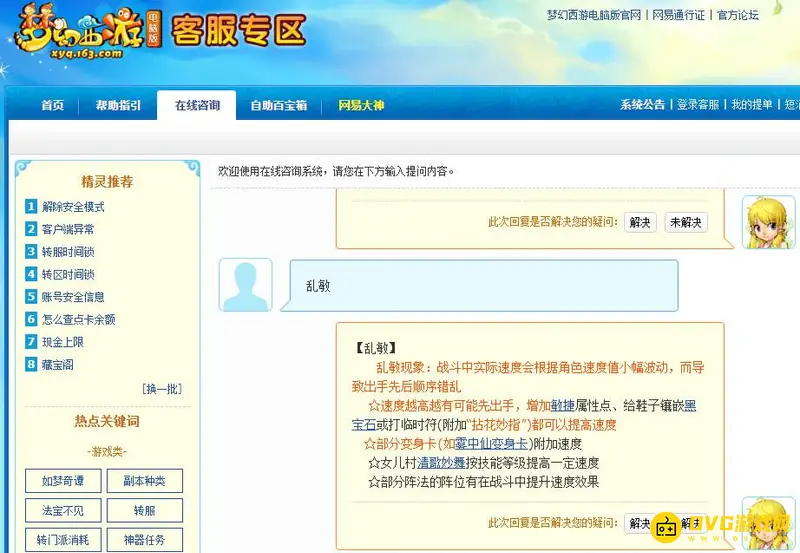
Task: Click number 6 icon beside 怎么查点卡余额
Action: click(x=31, y=319)
